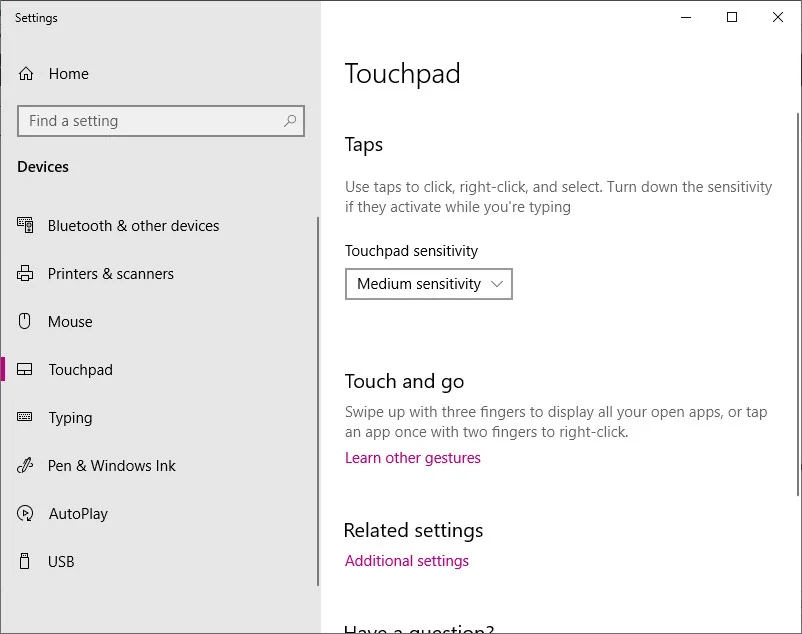This screenshot has height=634, width=802.
Task: Click the search magnifier icon
Action: click(290, 121)
